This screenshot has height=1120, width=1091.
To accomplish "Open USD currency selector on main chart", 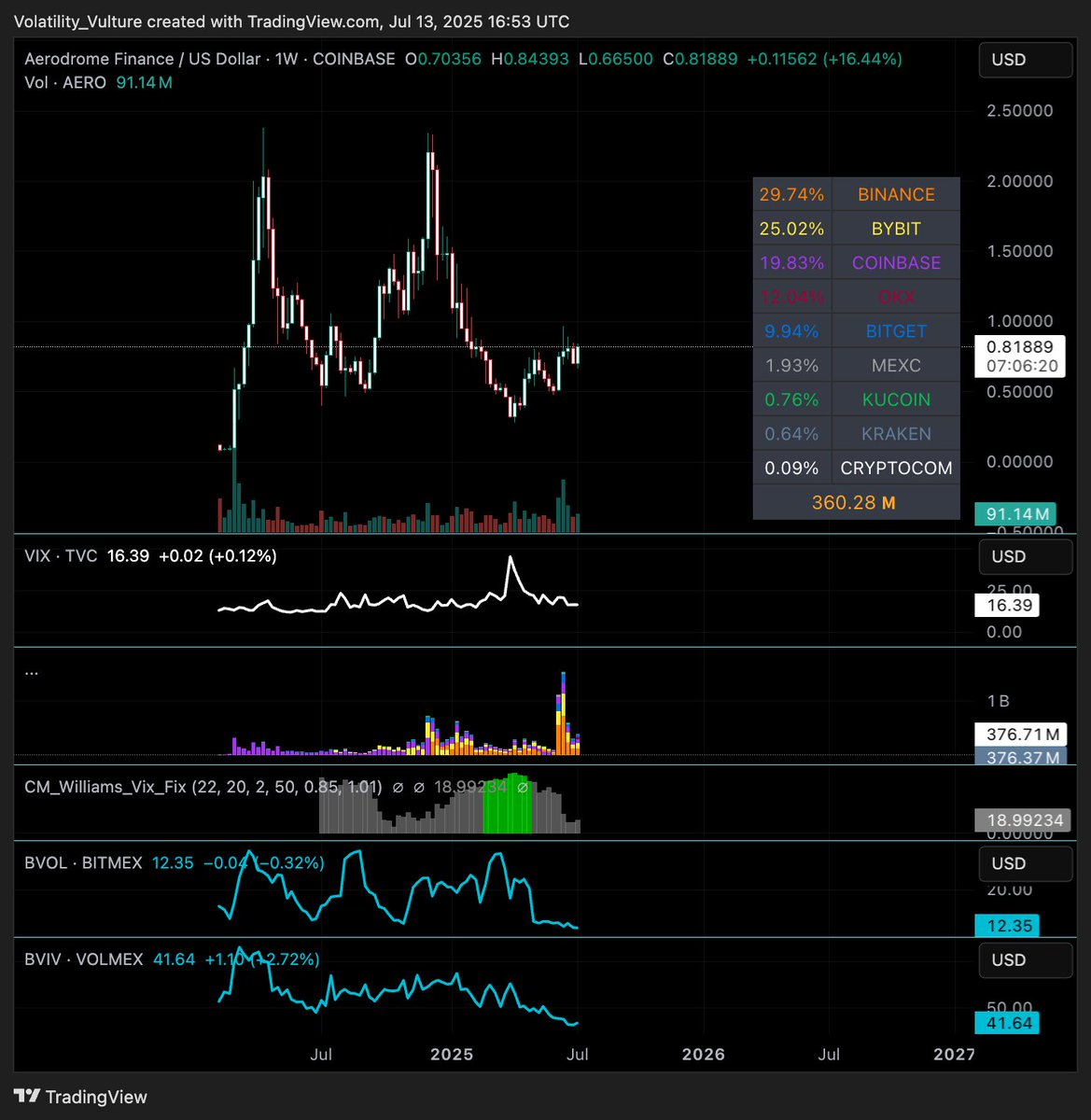I will pyautogui.click(x=1025, y=60).
